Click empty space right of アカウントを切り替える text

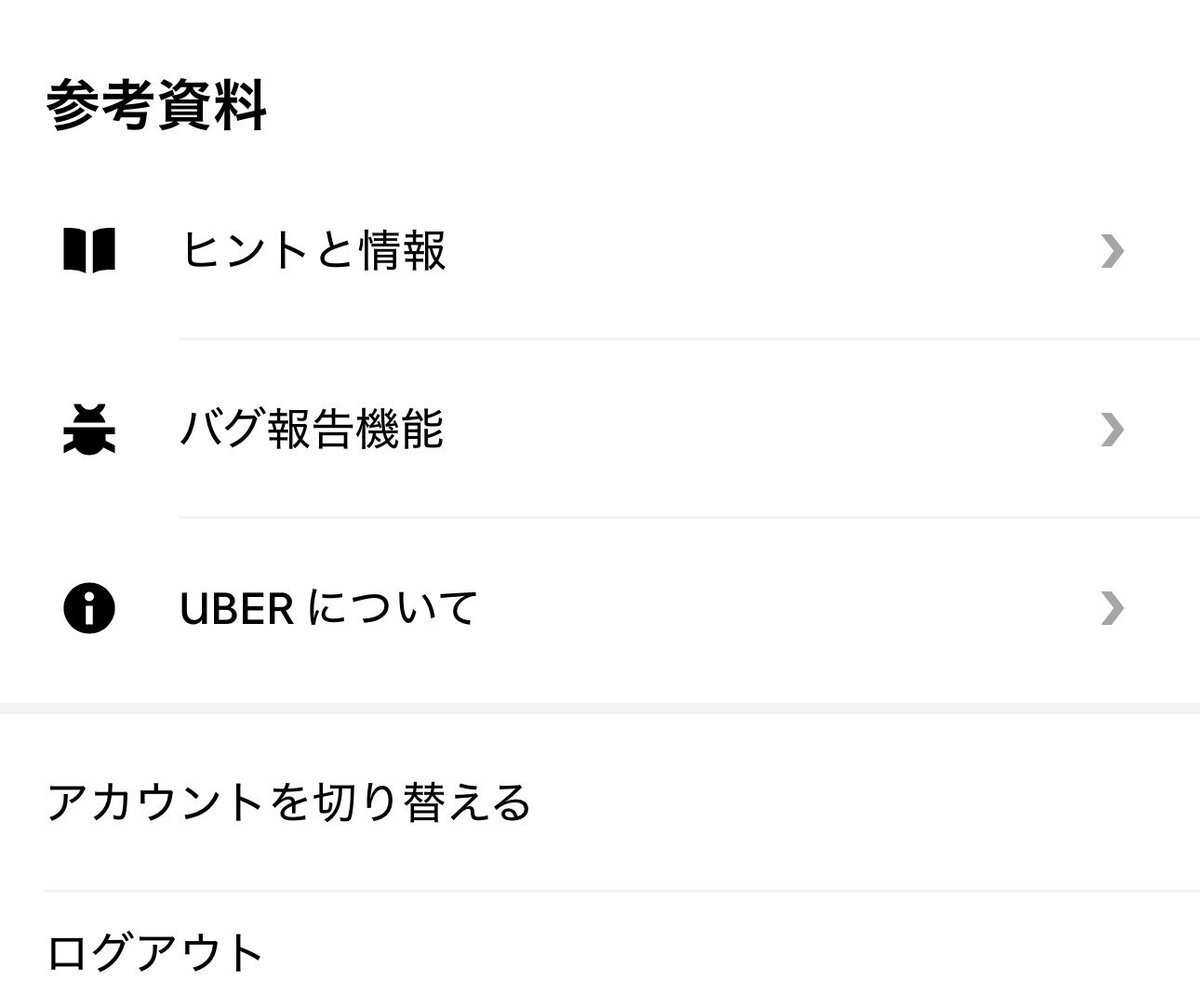click(850, 803)
